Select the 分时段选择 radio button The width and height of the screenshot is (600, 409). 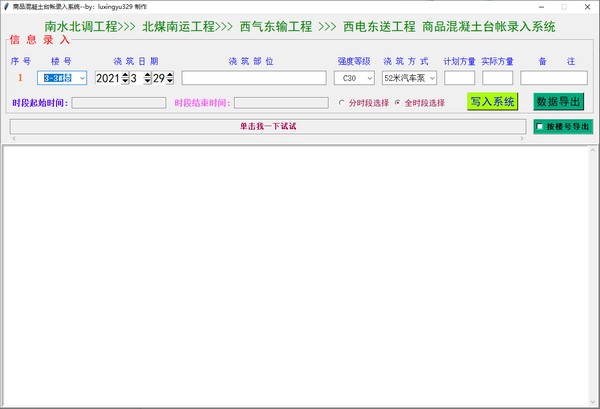tap(341, 103)
